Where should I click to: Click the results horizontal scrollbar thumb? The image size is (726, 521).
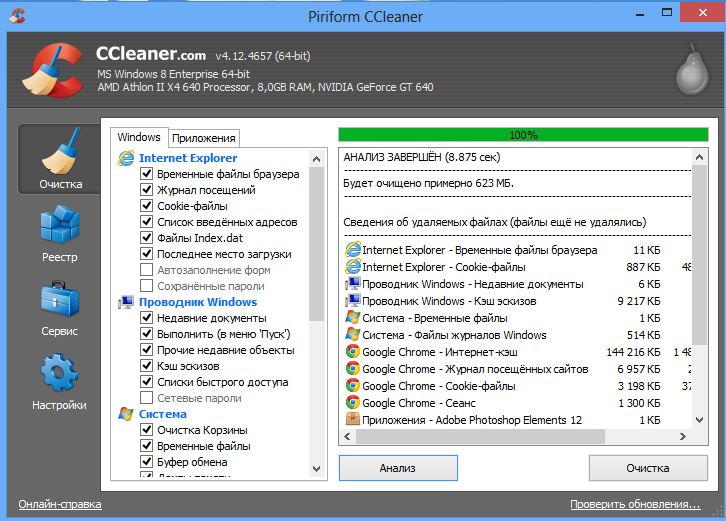click(480, 436)
